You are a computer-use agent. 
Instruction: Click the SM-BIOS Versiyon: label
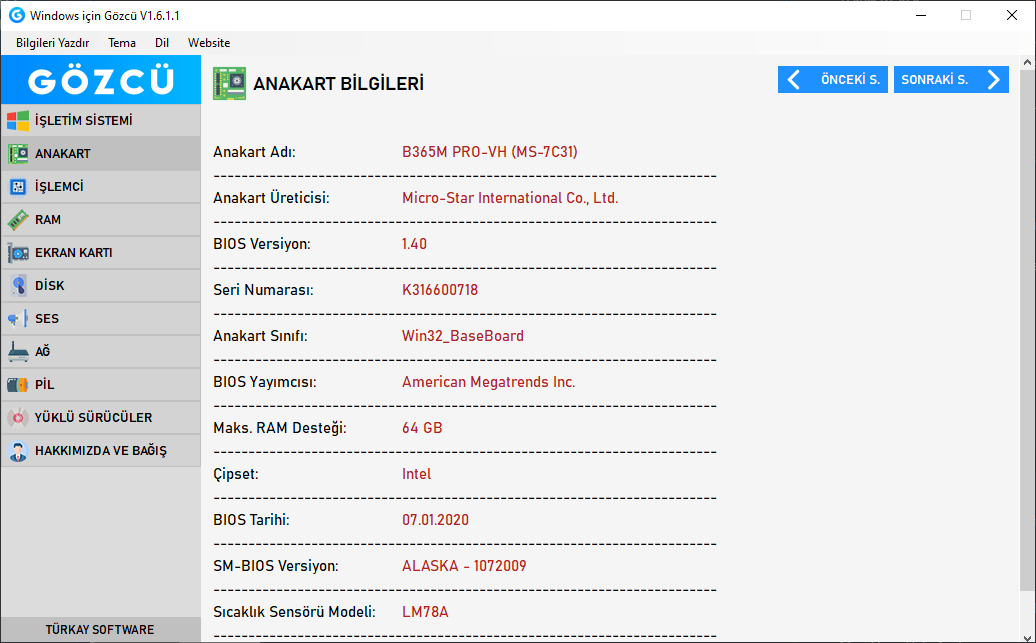tap(276, 566)
